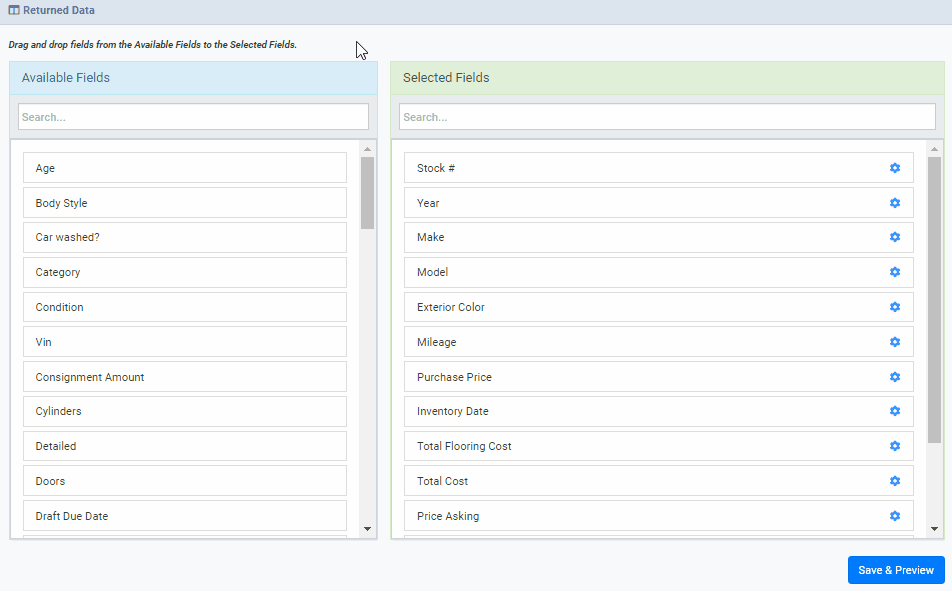This screenshot has height=591, width=952.
Task: Click the Purchase Price gear icon
Action: click(895, 377)
